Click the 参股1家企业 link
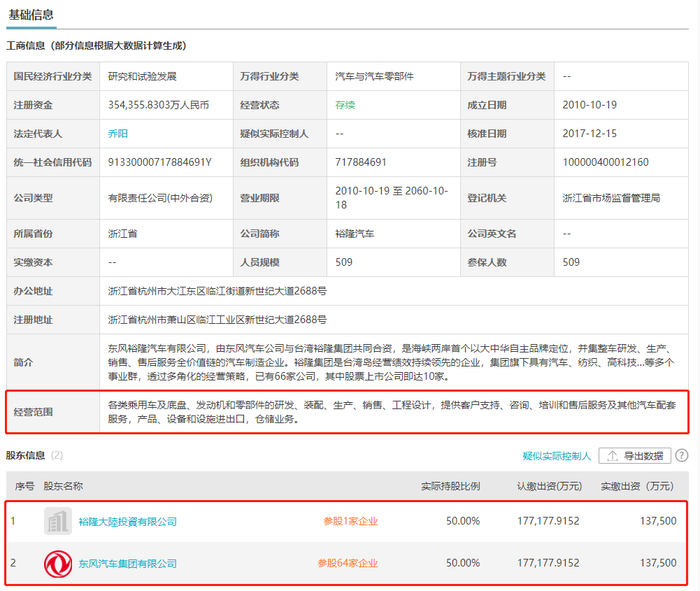Image resolution: width=700 pixels, height=591 pixels. (x=350, y=521)
